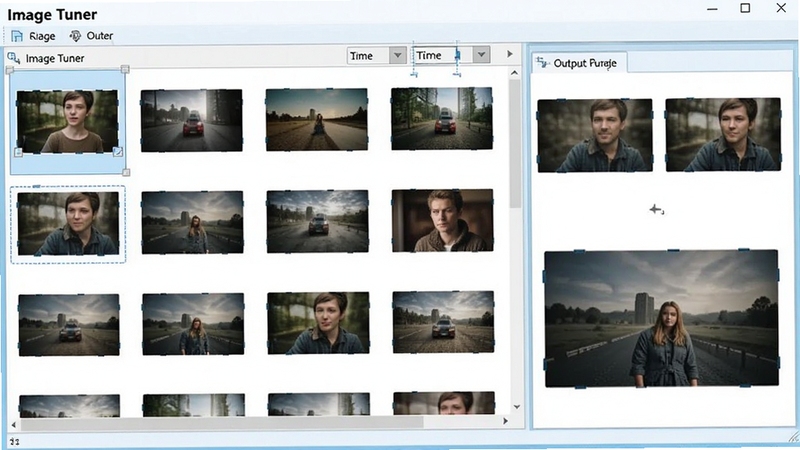This screenshot has height=450, width=800.
Task: Select second-row car under cloudy sky thumbnail
Action: click(317, 221)
